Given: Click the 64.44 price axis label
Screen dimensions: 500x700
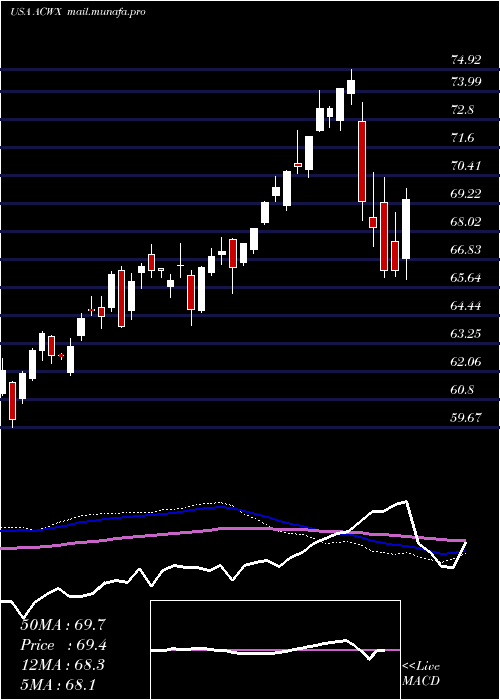Looking at the screenshot, I should [x=466, y=306].
